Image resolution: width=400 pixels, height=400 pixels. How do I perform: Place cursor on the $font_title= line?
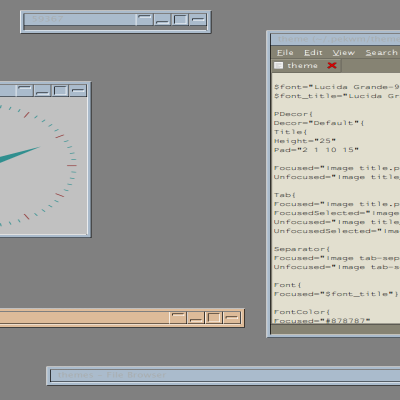337,96
